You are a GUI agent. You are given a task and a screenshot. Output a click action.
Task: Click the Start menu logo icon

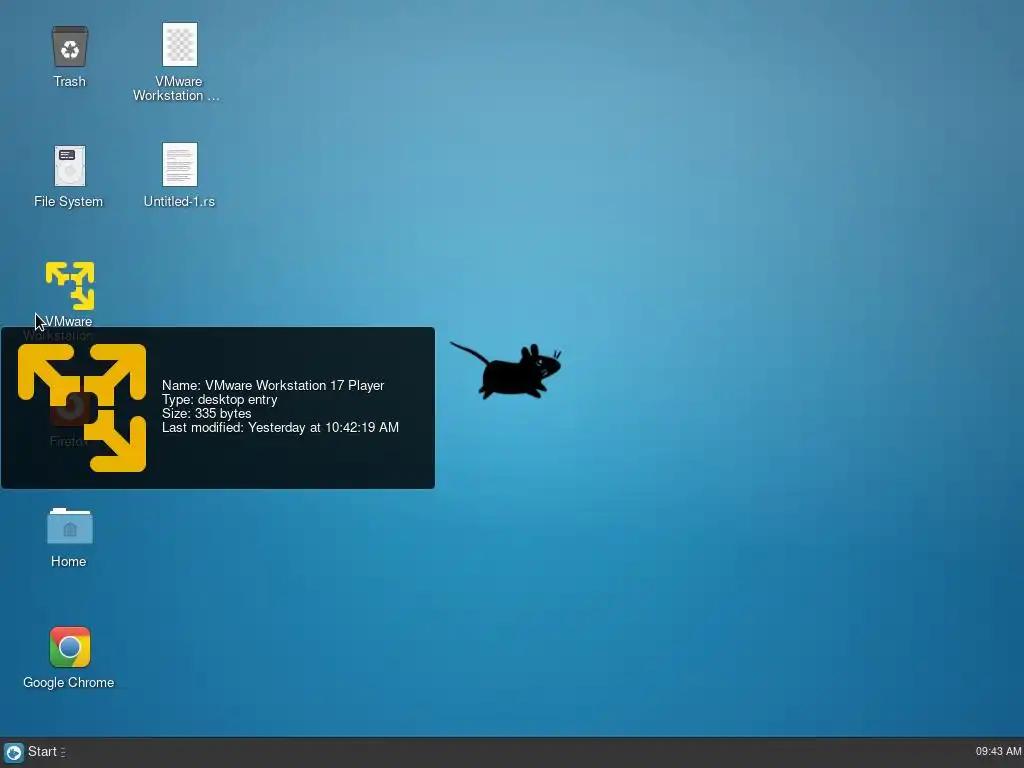[x=14, y=752]
